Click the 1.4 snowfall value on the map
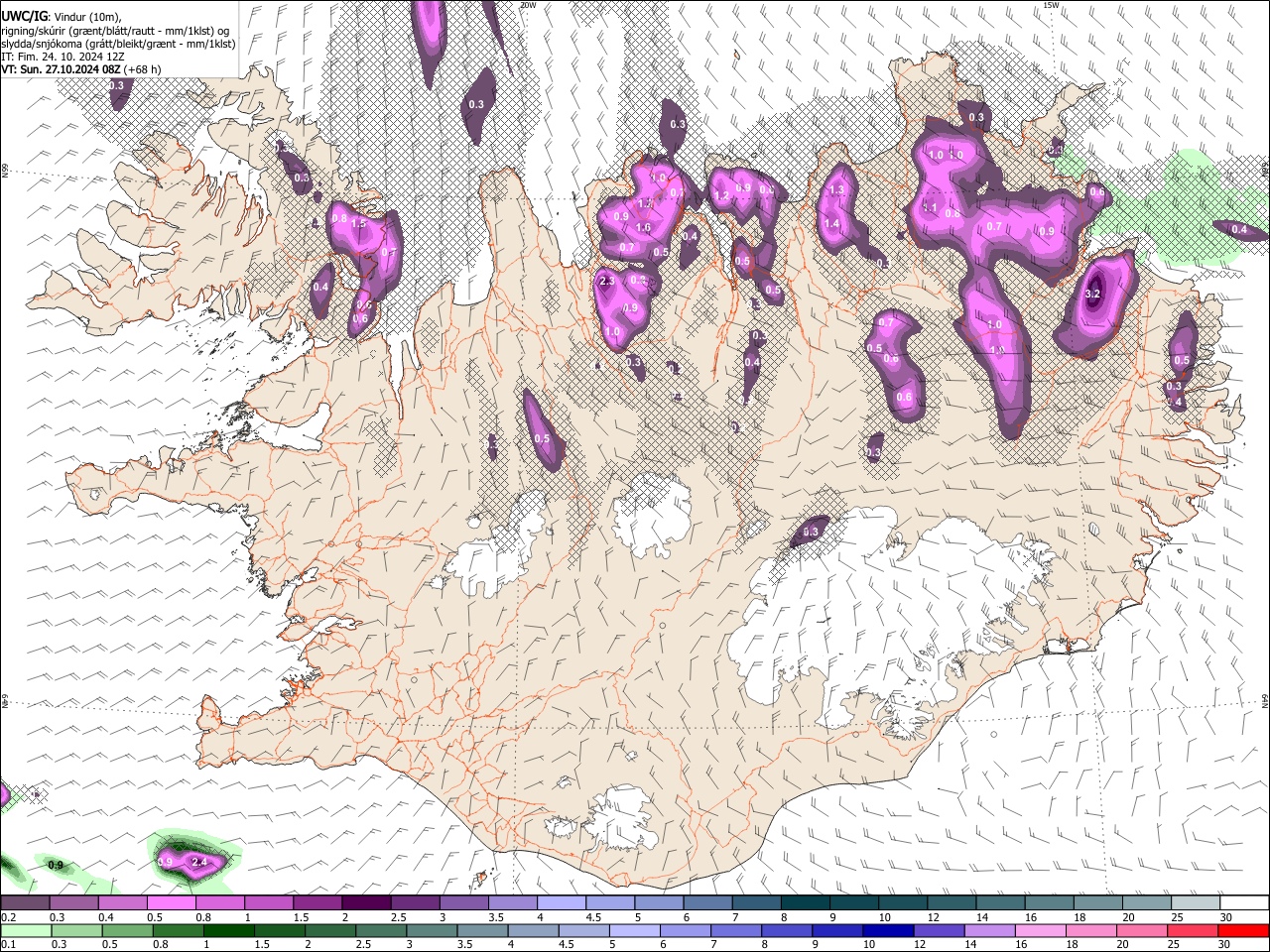Screen dimensions: 1270x952 click(x=831, y=224)
